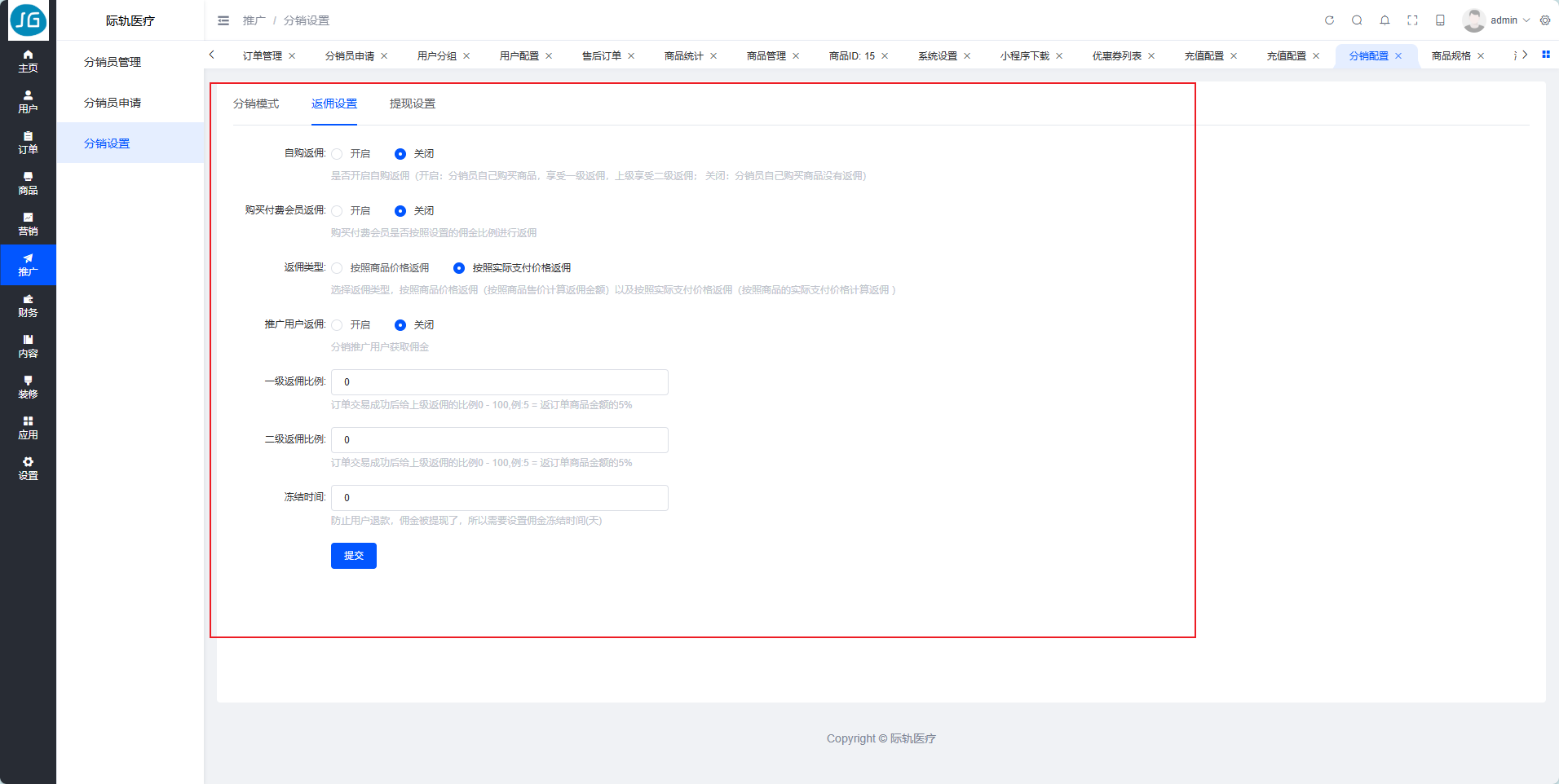The height and width of the screenshot is (784, 1559).
Task: Close the 分销配置 tab
Action: click(1398, 56)
